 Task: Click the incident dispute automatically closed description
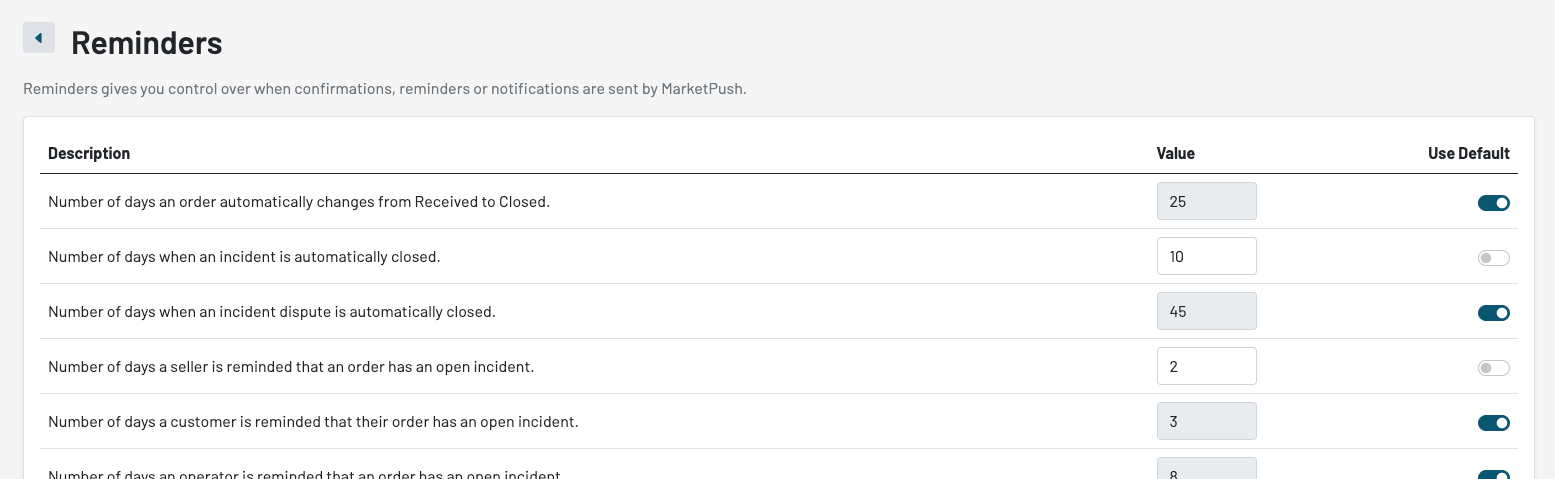pos(272,312)
